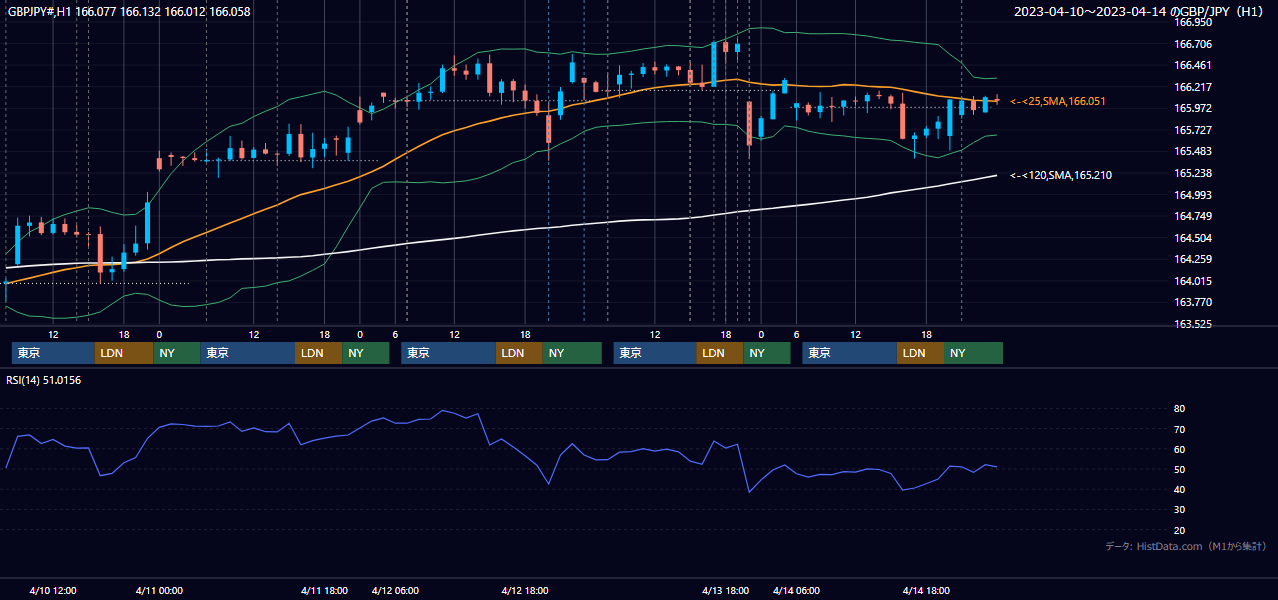Select the 4/12 18:00 time axis label
The image size is (1278, 600).
pyautogui.click(x=525, y=591)
